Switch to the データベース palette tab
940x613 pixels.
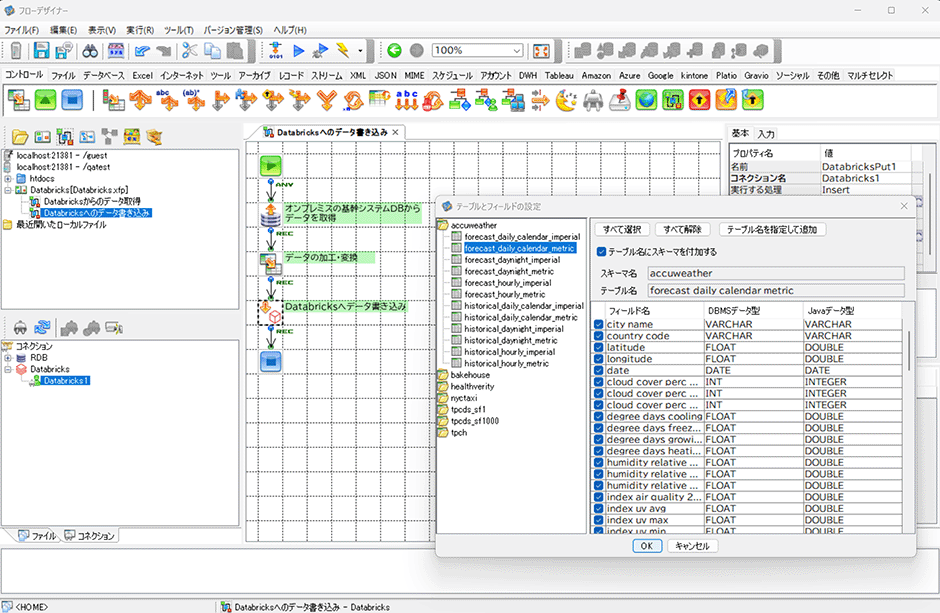tap(104, 75)
